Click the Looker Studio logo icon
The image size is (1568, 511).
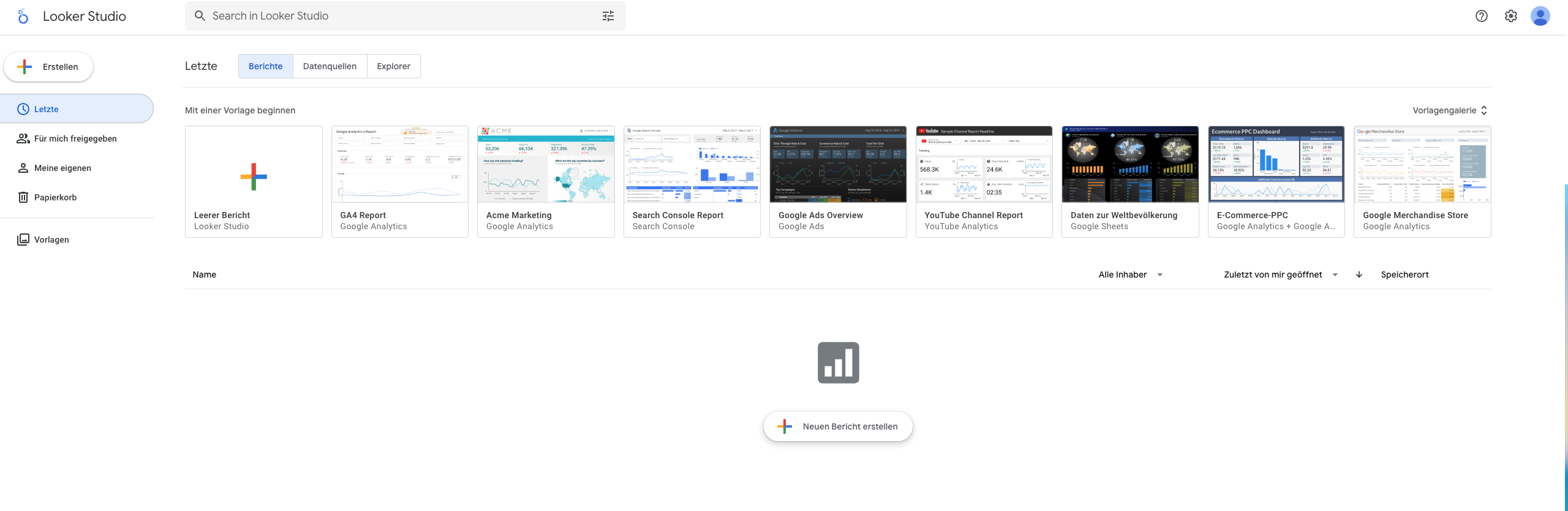click(23, 17)
